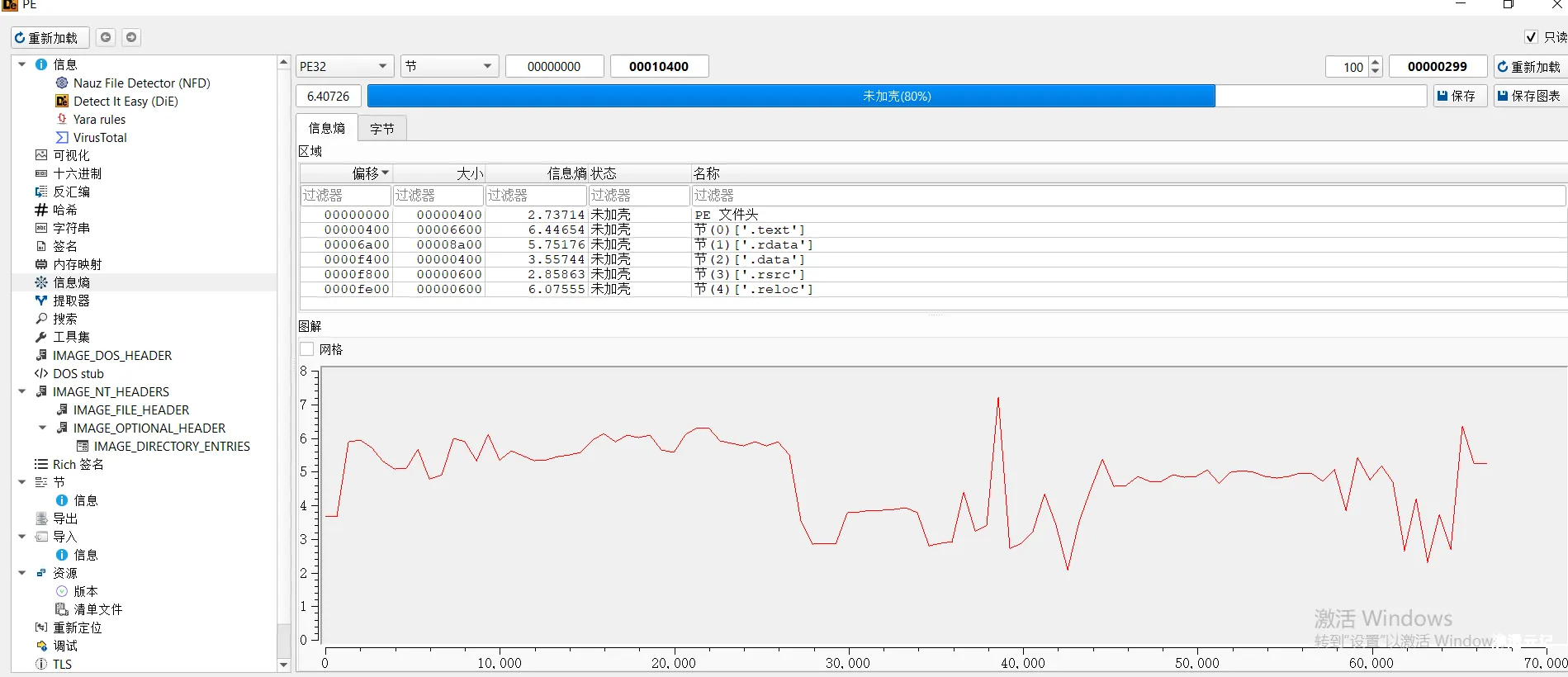Click the back navigation arrow icon
Screen dimensions: 1568x677
[106, 37]
